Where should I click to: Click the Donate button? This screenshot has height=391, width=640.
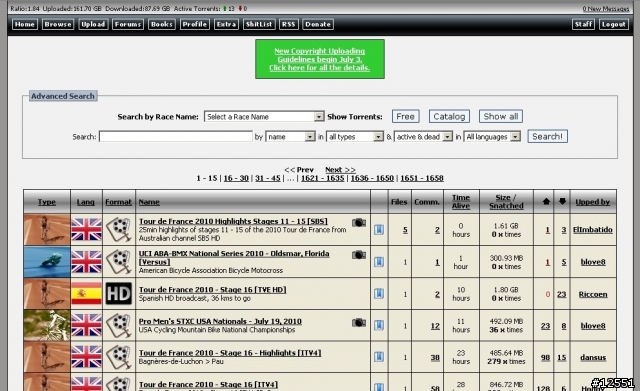tap(318, 24)
